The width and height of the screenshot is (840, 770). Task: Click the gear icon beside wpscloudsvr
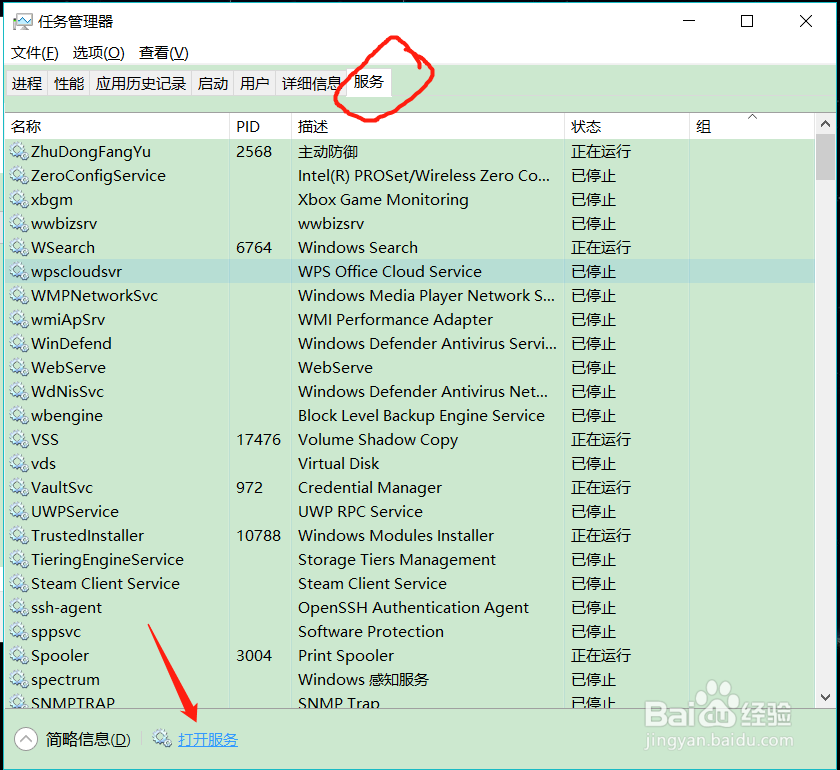coord(19,272)
